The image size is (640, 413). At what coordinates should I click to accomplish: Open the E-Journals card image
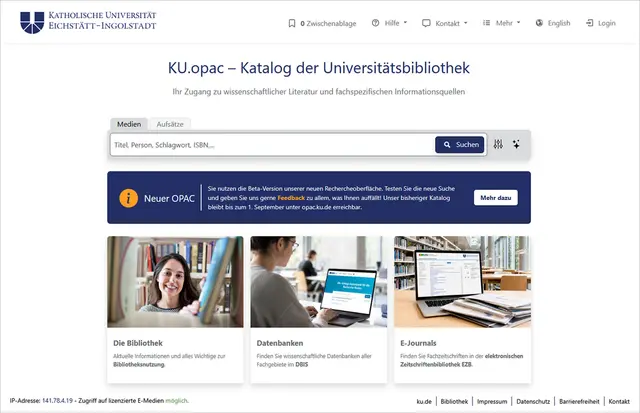[x=462, y=282]
